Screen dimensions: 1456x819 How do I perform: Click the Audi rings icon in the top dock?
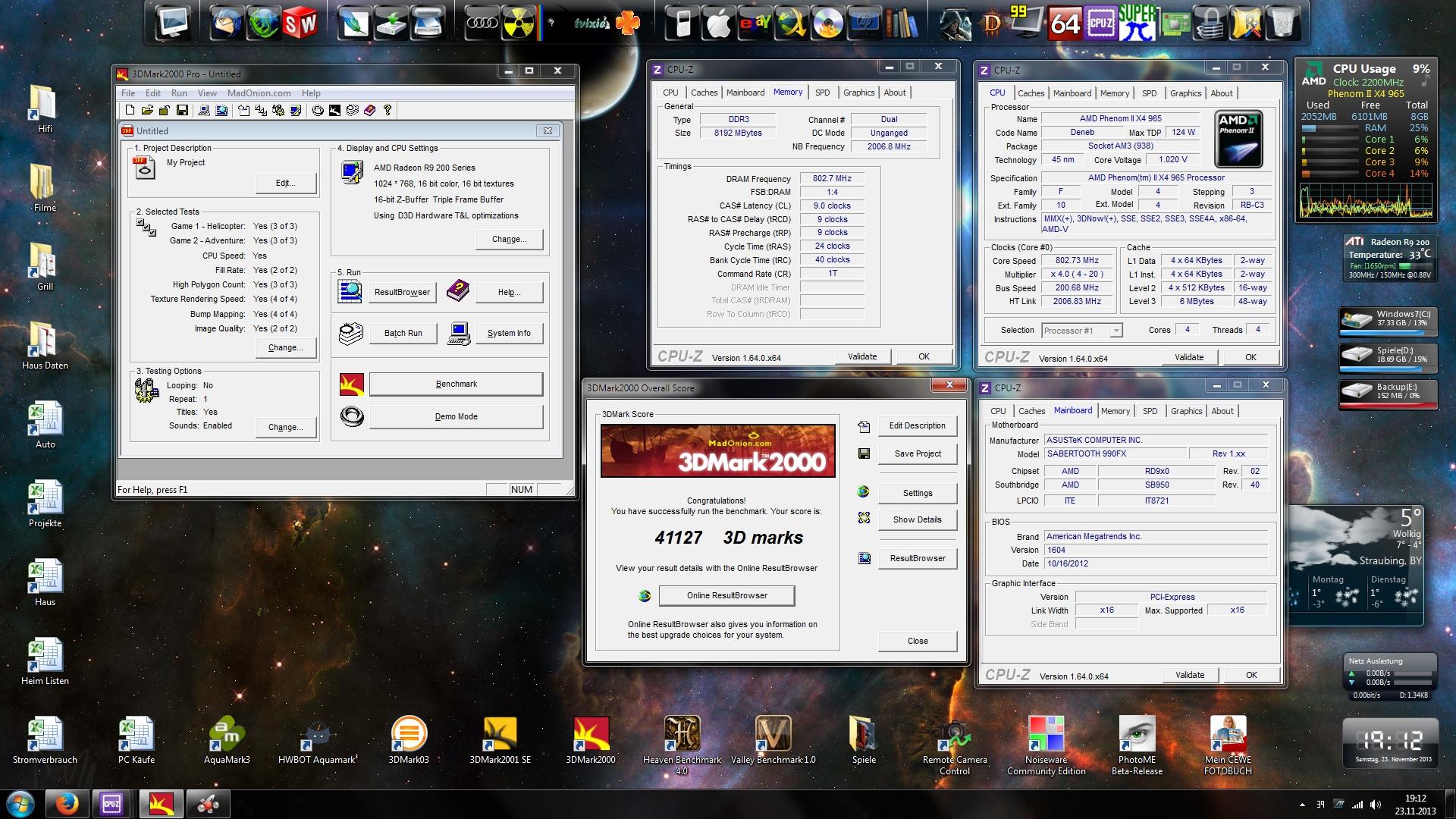coord(482,24)
